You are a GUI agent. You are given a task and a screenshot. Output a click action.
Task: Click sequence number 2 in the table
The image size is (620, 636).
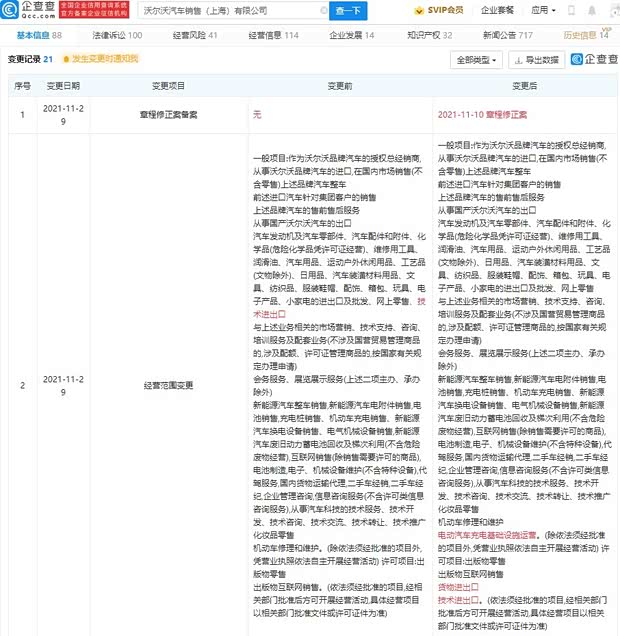[22, 385]
